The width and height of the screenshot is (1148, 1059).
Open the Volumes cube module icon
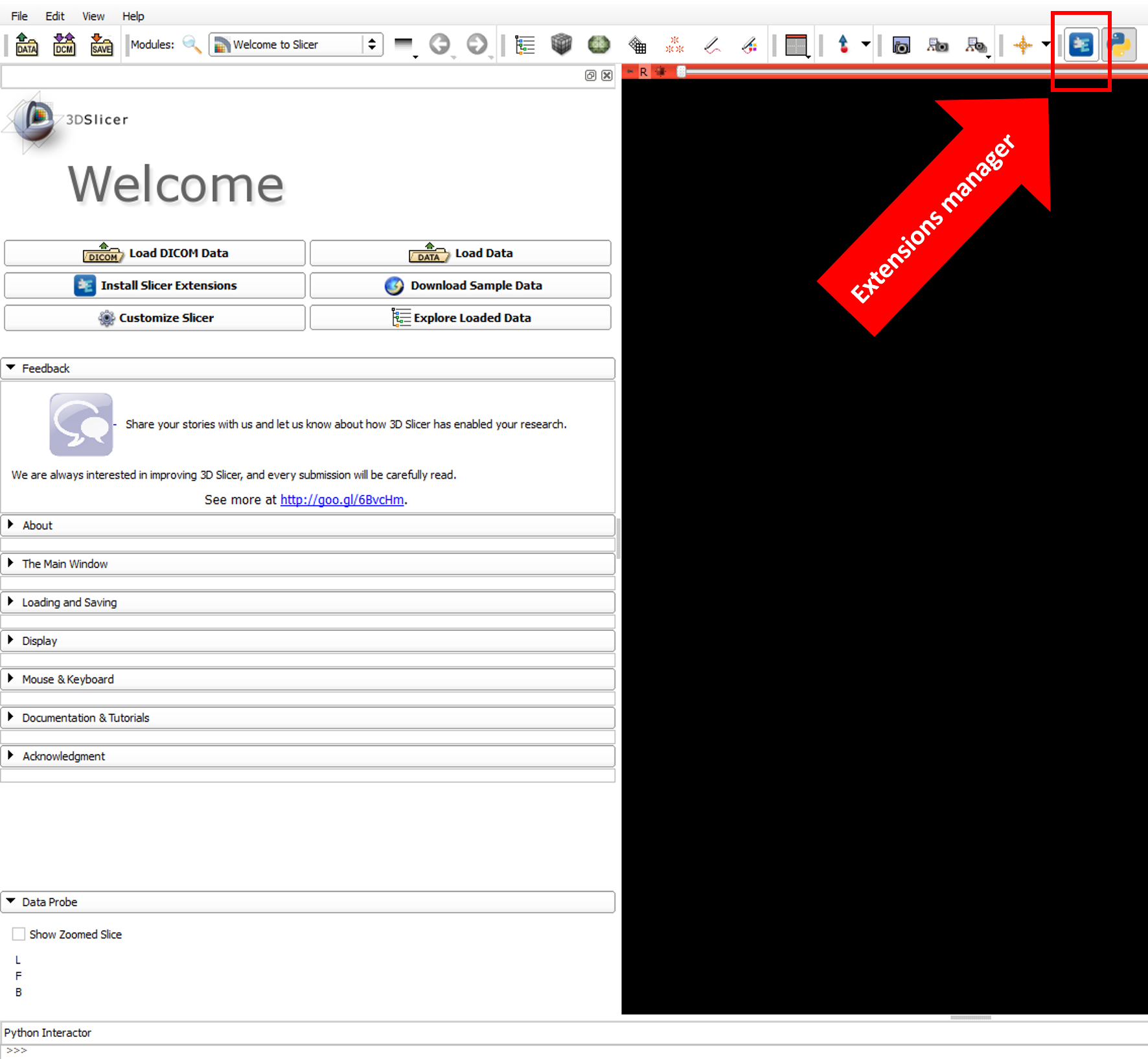click(x=562, y=45)
